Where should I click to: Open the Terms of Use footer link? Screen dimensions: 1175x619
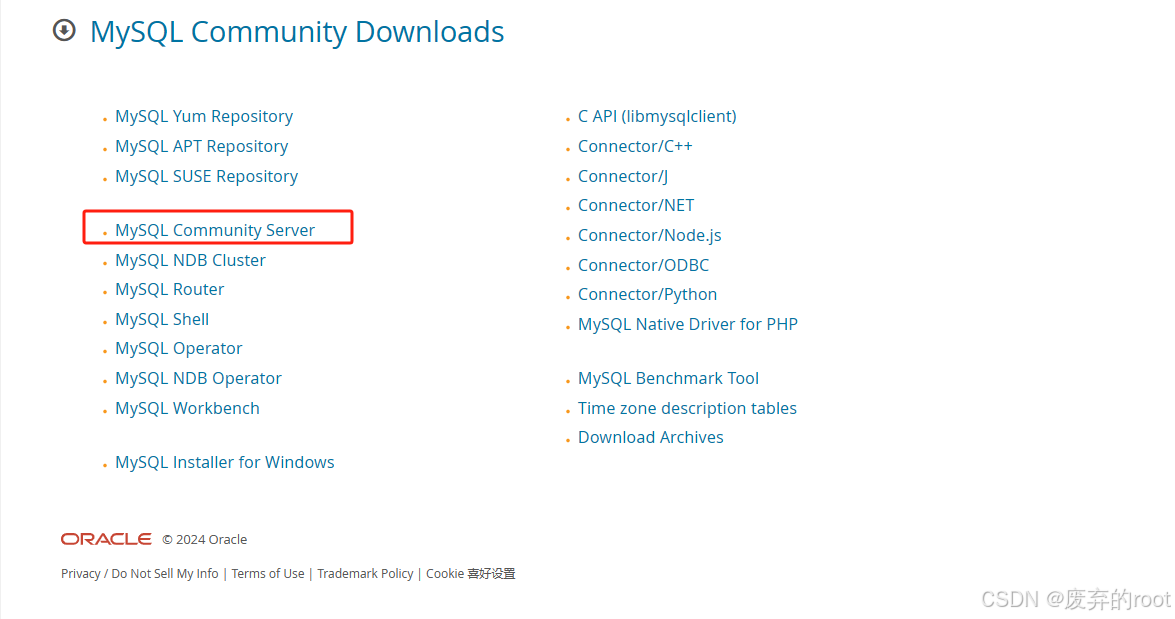pos(268,573)
